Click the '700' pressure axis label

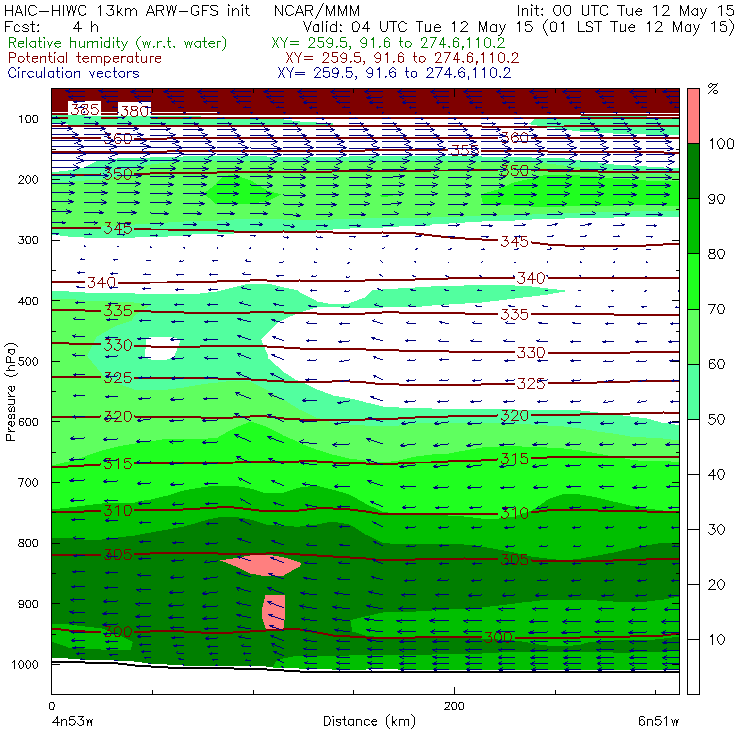28,482
